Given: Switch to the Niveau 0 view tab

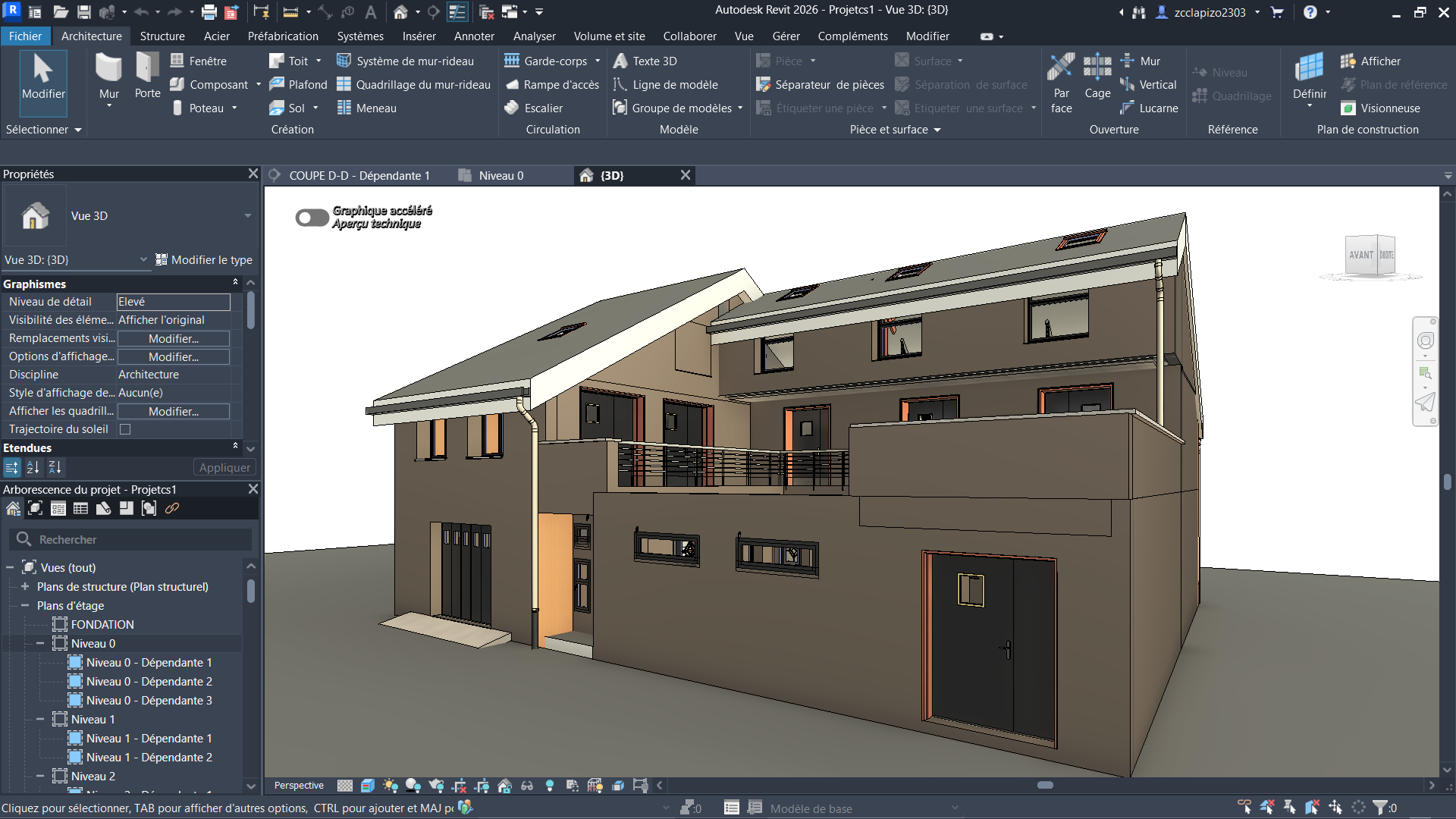Looking at the screenshot, I should tap(500, 176).
